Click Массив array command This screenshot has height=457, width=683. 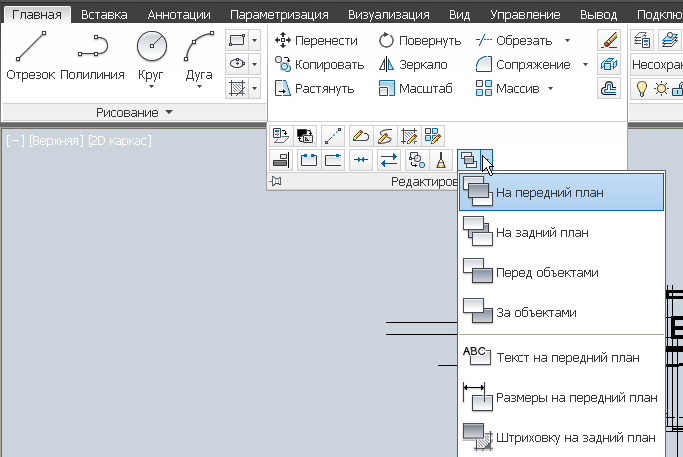[x=508, y=88]
